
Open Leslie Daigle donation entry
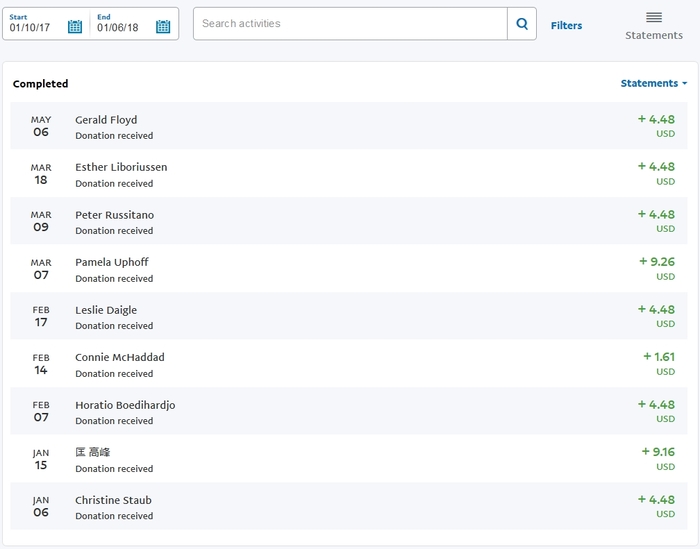pyautogui.click(x=106, y=310)
